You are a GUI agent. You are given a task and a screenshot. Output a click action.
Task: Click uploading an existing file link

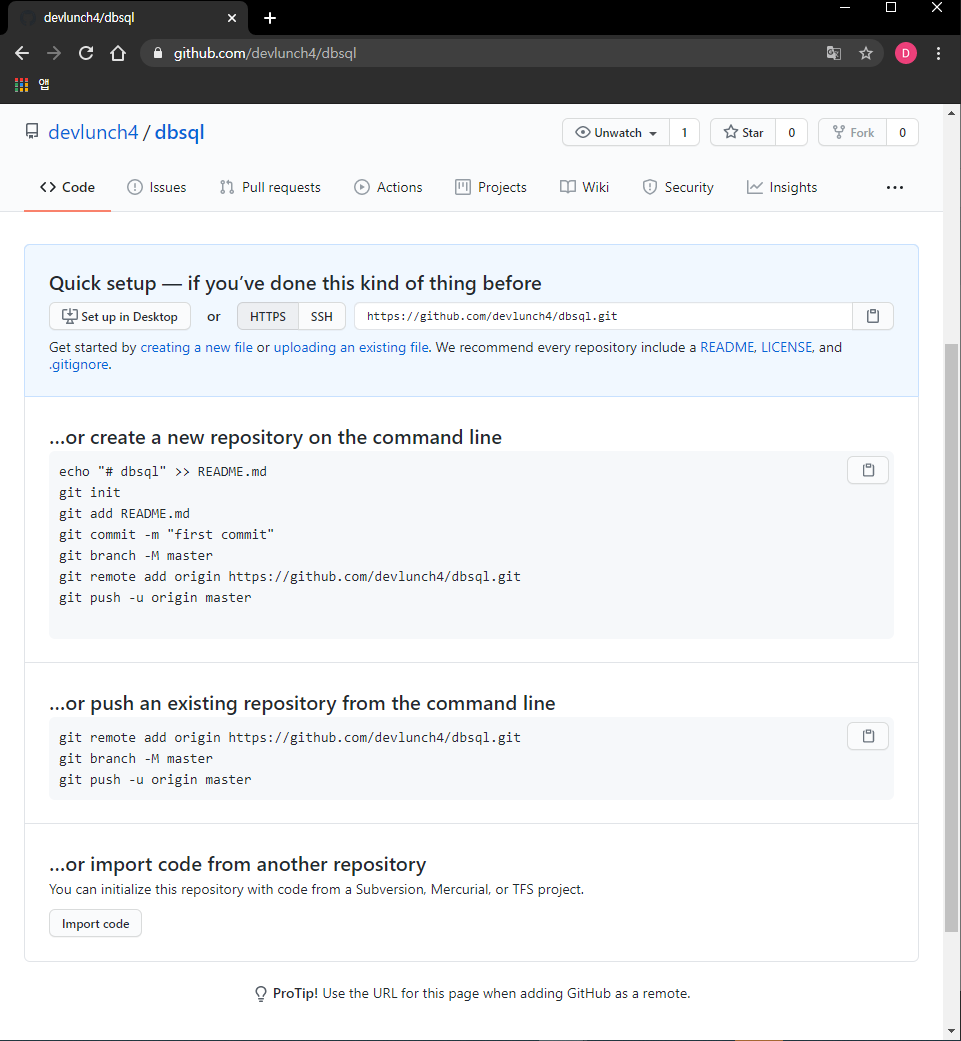coord(351,347)
